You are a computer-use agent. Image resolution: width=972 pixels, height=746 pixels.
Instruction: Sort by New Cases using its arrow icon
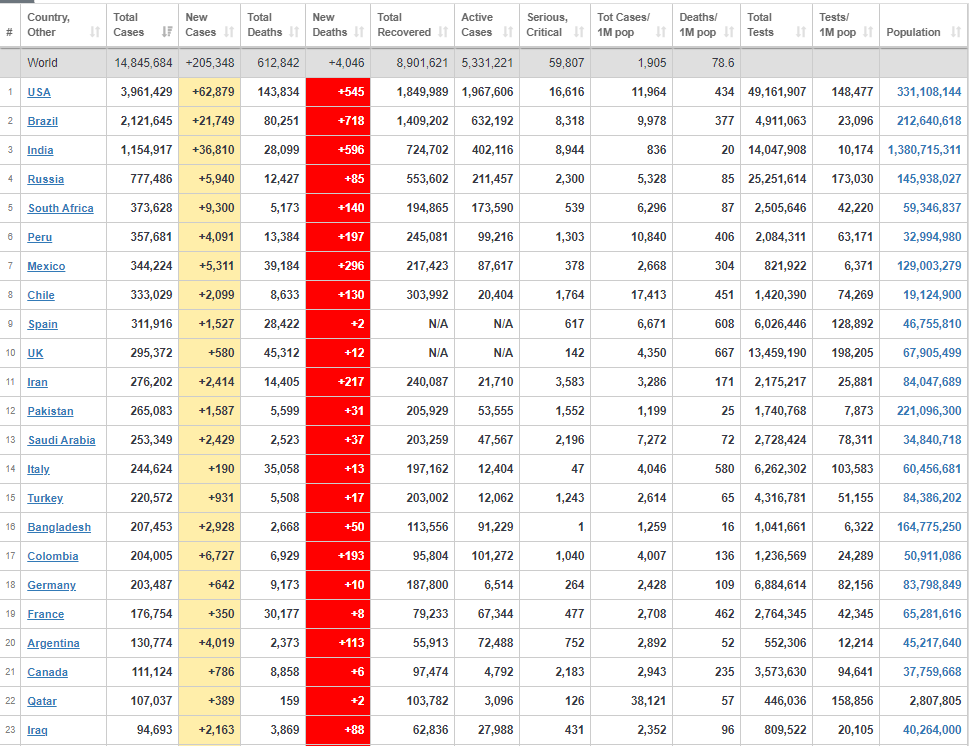tap(230, 32)
